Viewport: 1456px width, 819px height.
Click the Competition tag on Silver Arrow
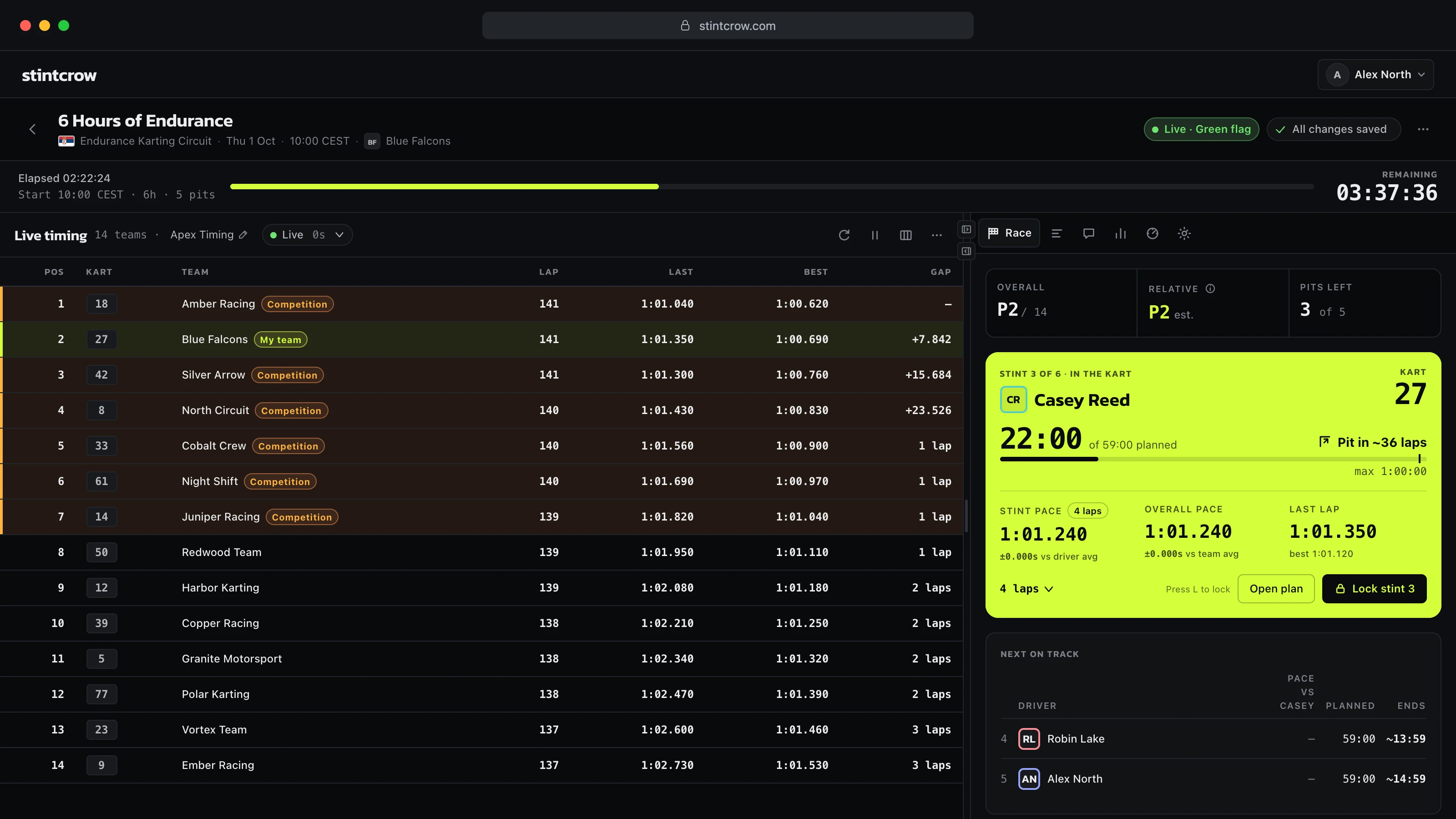pos(287,375)
